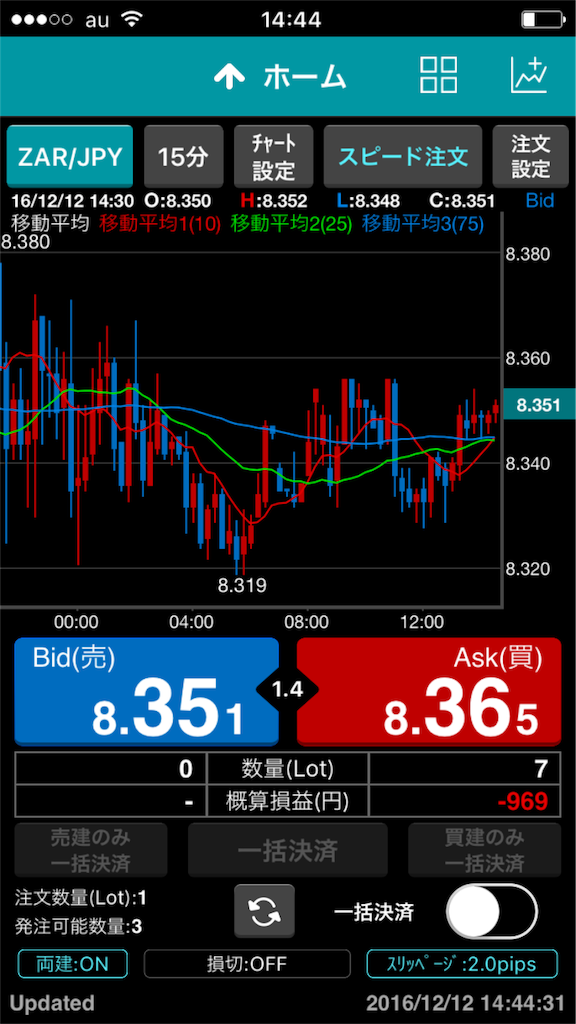Change the 15分 timeframe selector
The height and width of the screenshot is (1024, 576).
[x=184, y=157]
